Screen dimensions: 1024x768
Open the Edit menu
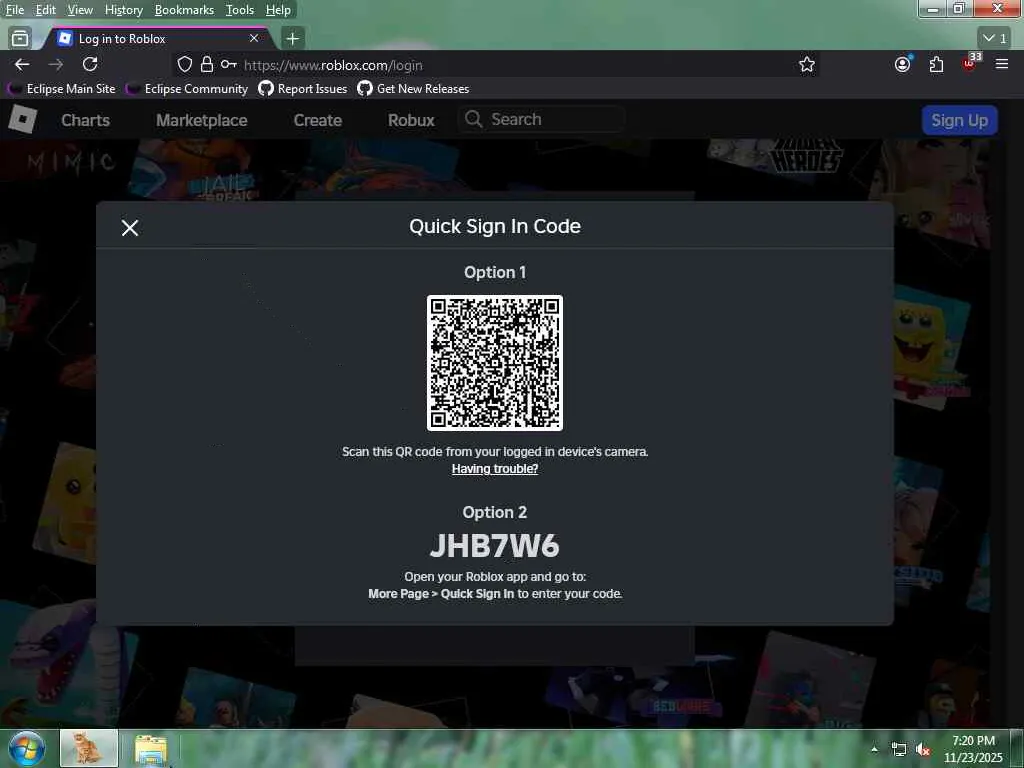46,10
